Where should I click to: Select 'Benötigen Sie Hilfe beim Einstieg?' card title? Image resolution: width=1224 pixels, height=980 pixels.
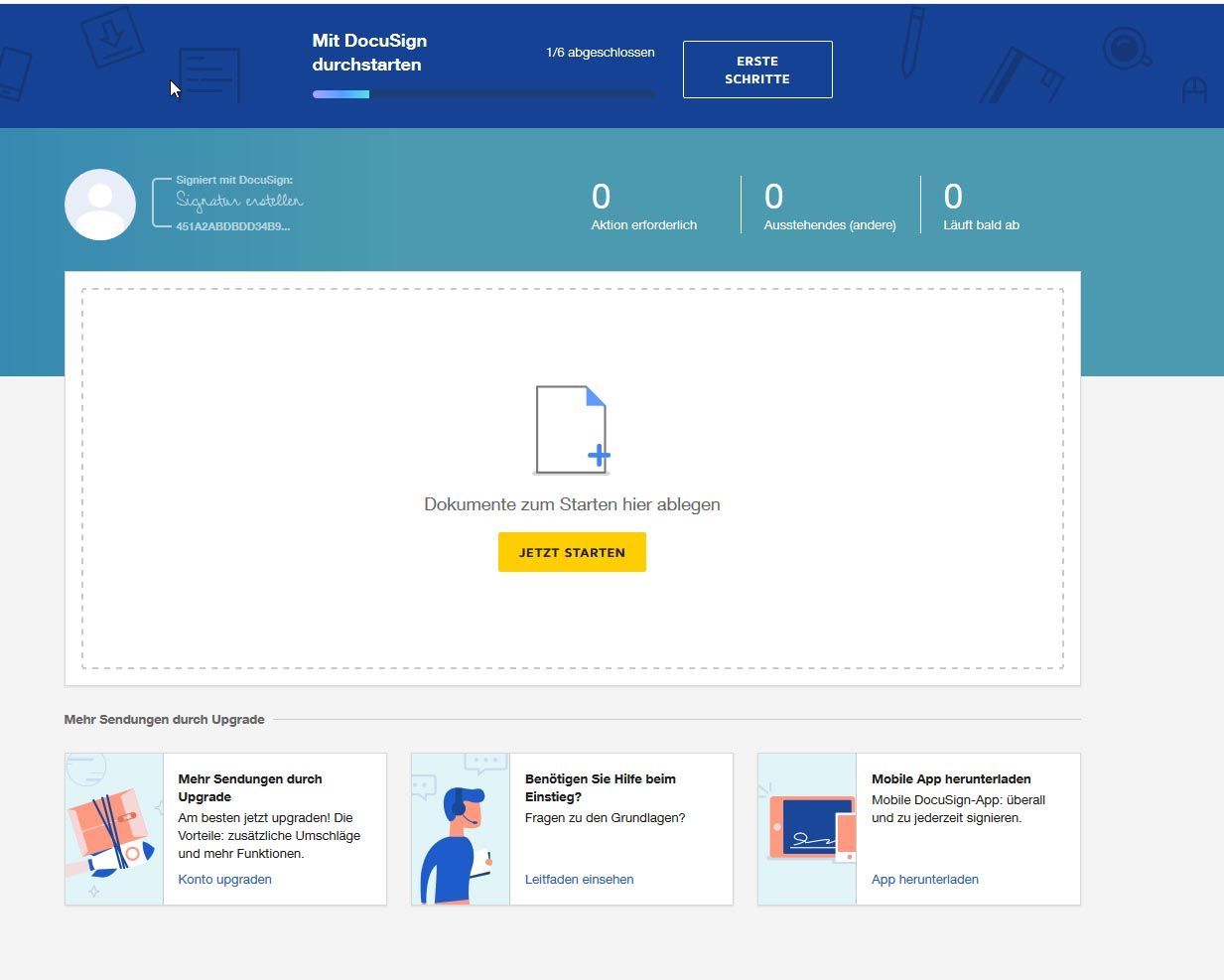click(x=600, y=787)
